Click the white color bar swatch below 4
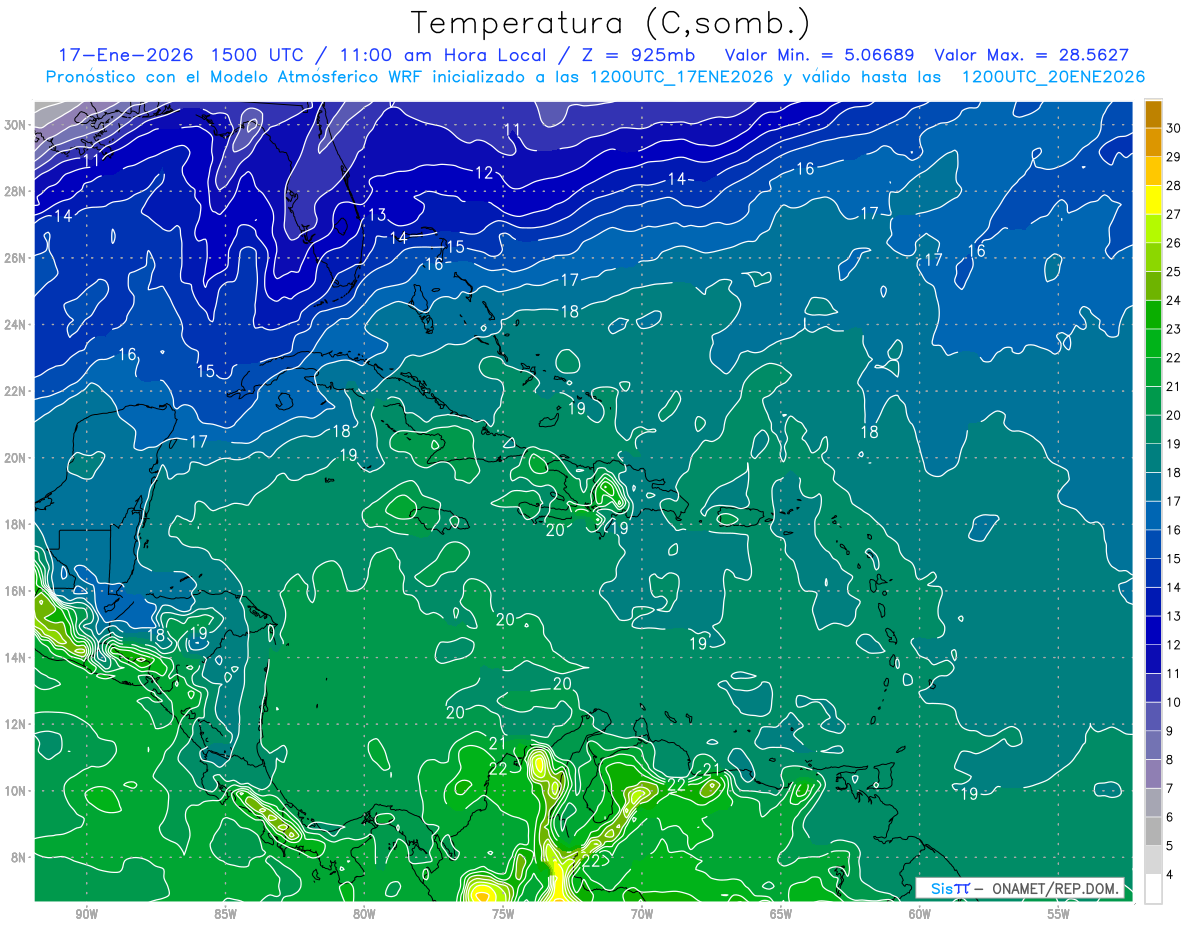The image size is (1200, 927). (1153, 889)
